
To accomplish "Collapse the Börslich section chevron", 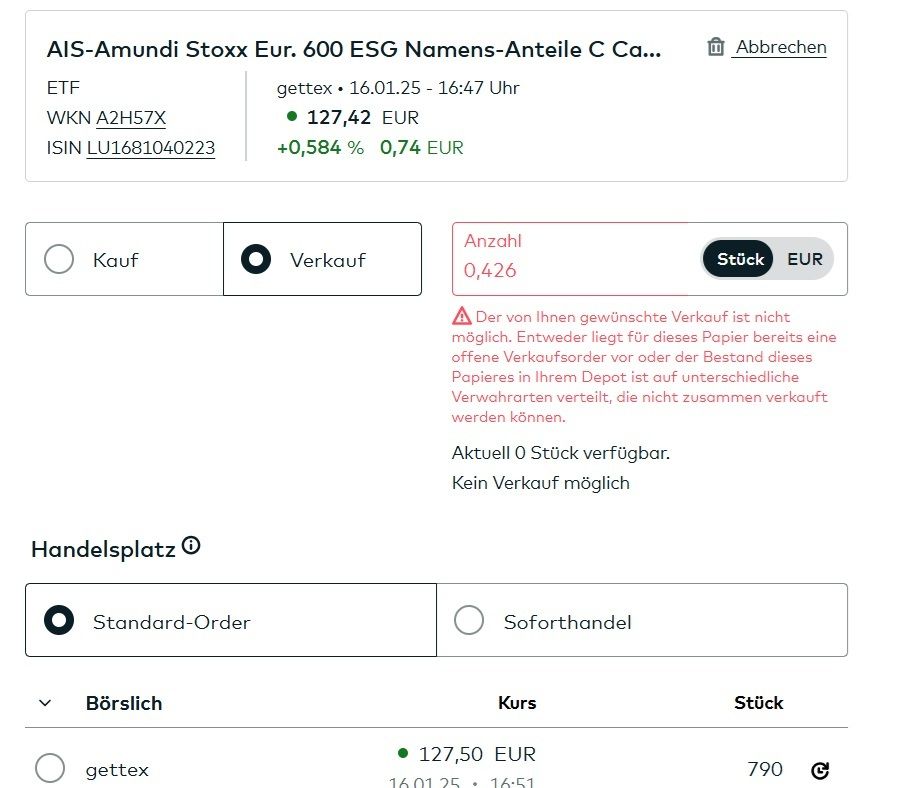I will click(x=45, y=703).
